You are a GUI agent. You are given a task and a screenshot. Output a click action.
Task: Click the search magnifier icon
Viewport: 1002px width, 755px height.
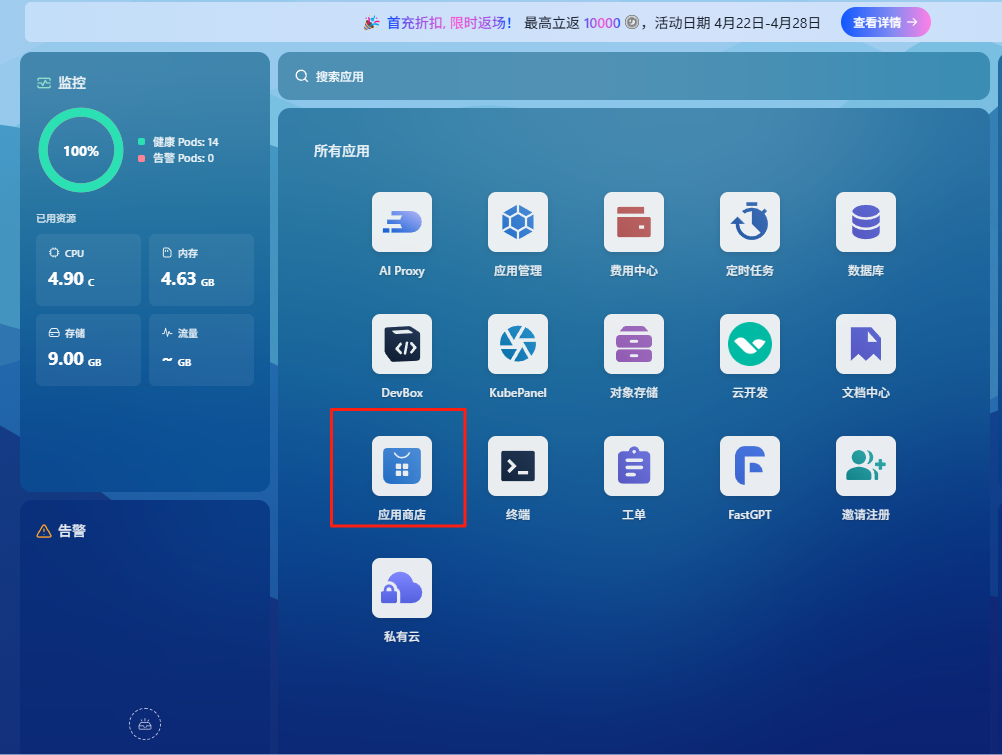(x=302, y=76)
